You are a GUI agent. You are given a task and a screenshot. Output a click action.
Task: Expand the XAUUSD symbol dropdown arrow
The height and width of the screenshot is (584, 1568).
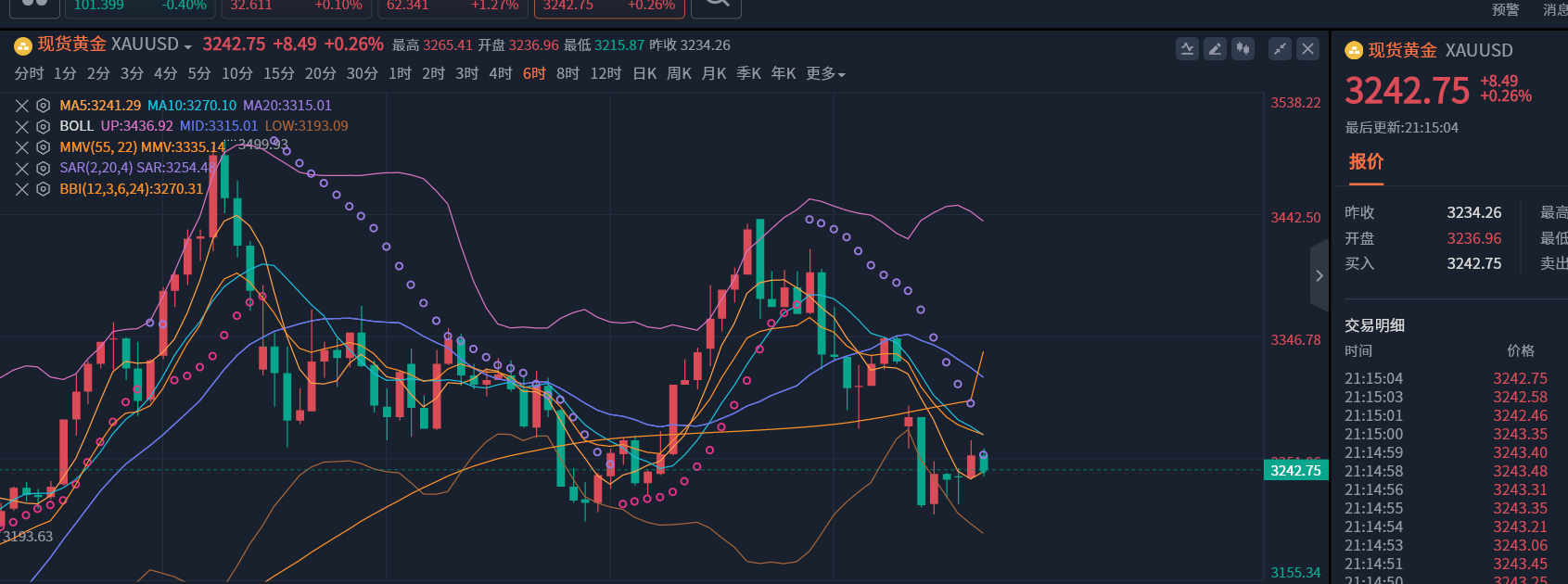point(188,47)
